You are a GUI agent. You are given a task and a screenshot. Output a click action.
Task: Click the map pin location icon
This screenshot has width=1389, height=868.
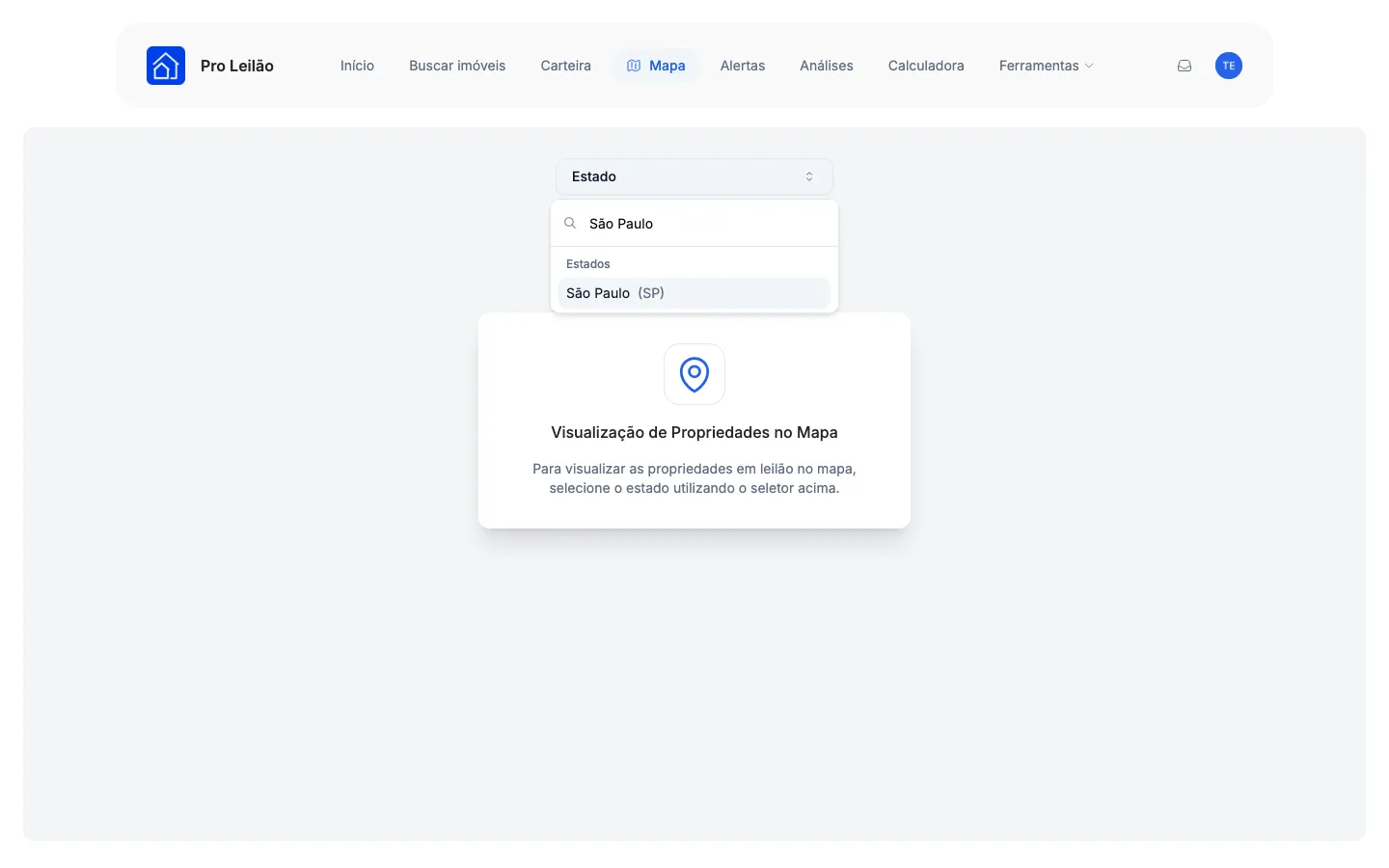click(694, 374)
